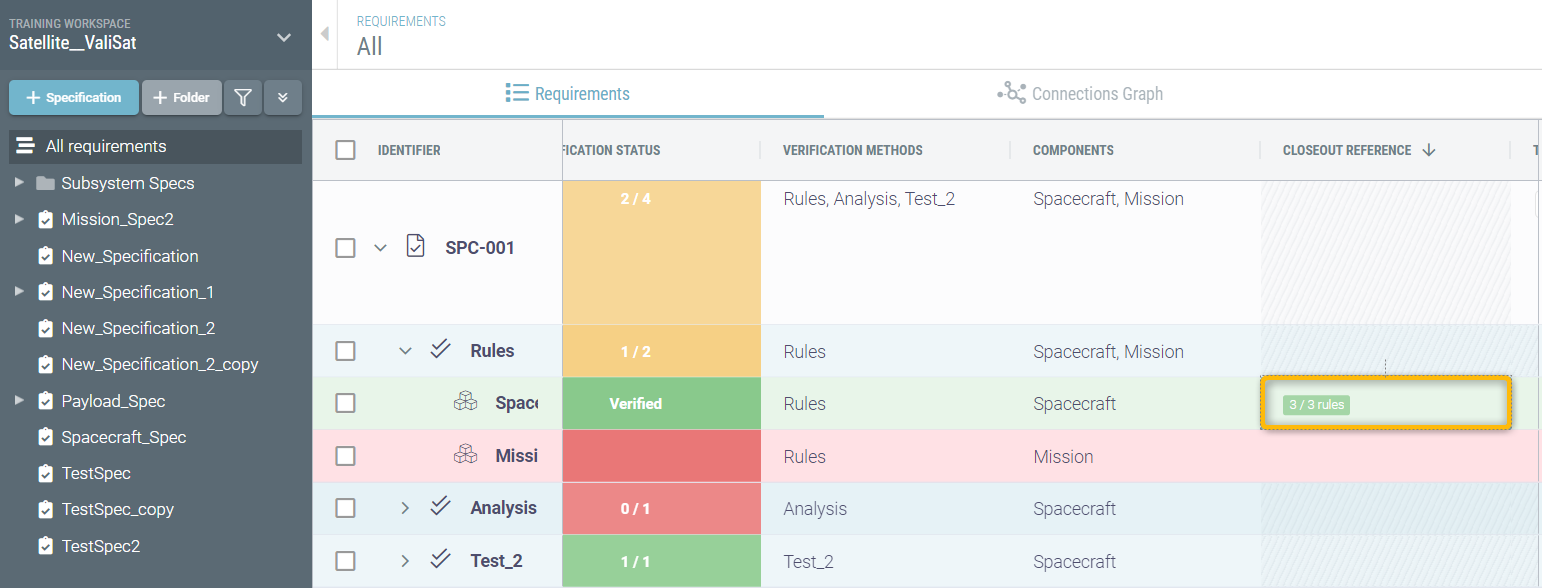Check the Spacecraft component row checkbox
Image resolution: width=1542 pixels, height=588 pixels.
[345, 403]
